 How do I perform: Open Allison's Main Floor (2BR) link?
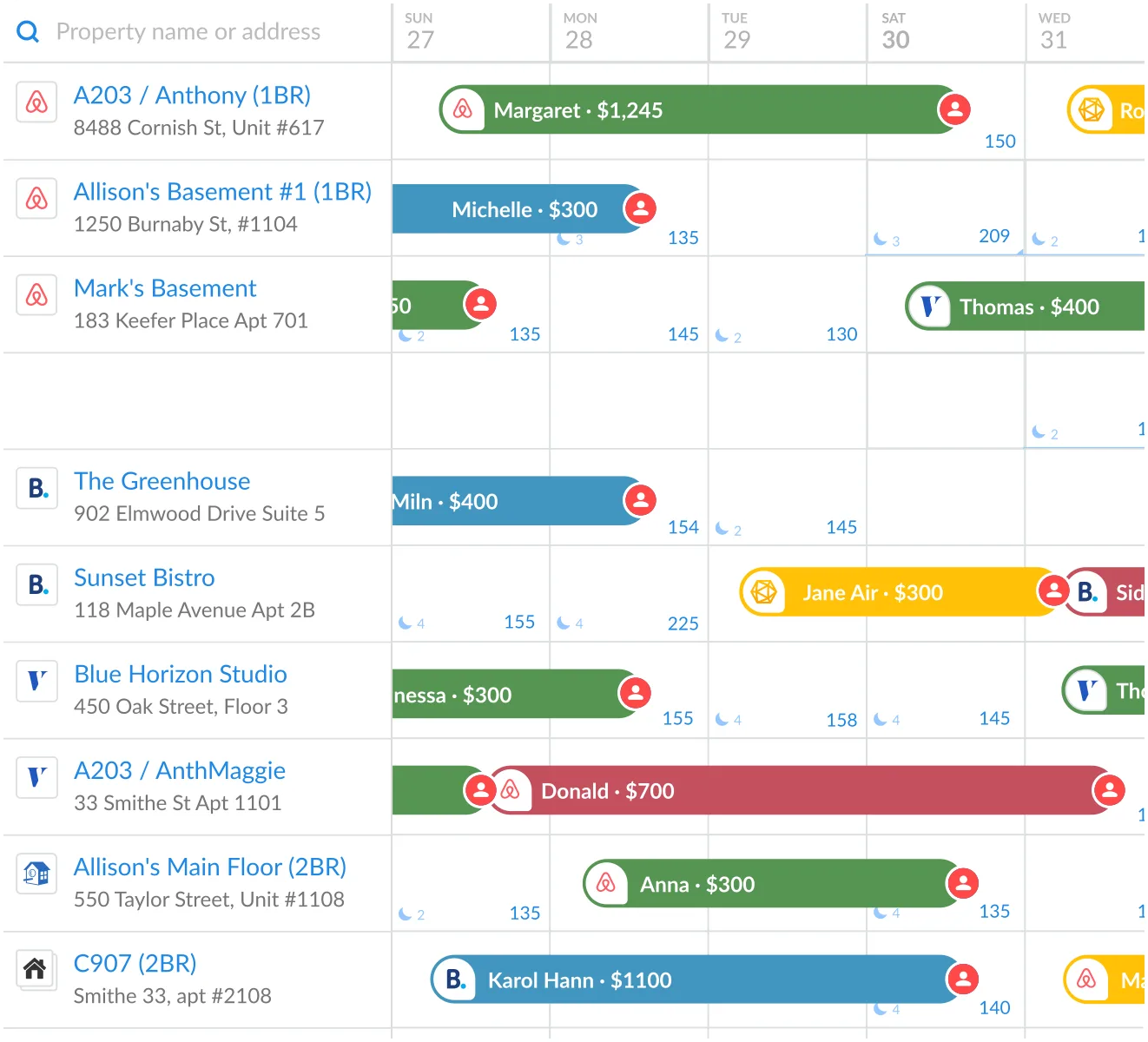point(210,867)
